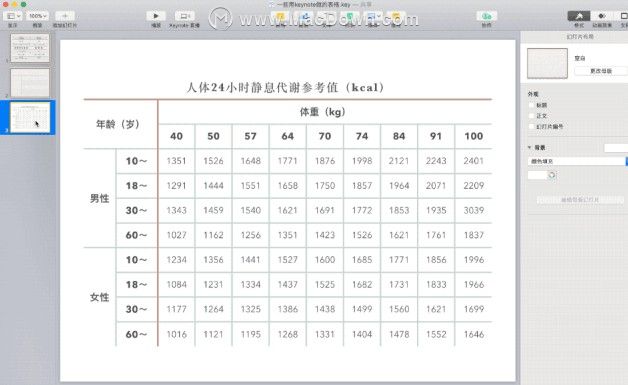Select the 30~ age cell under 女性

tap(137, 309)
